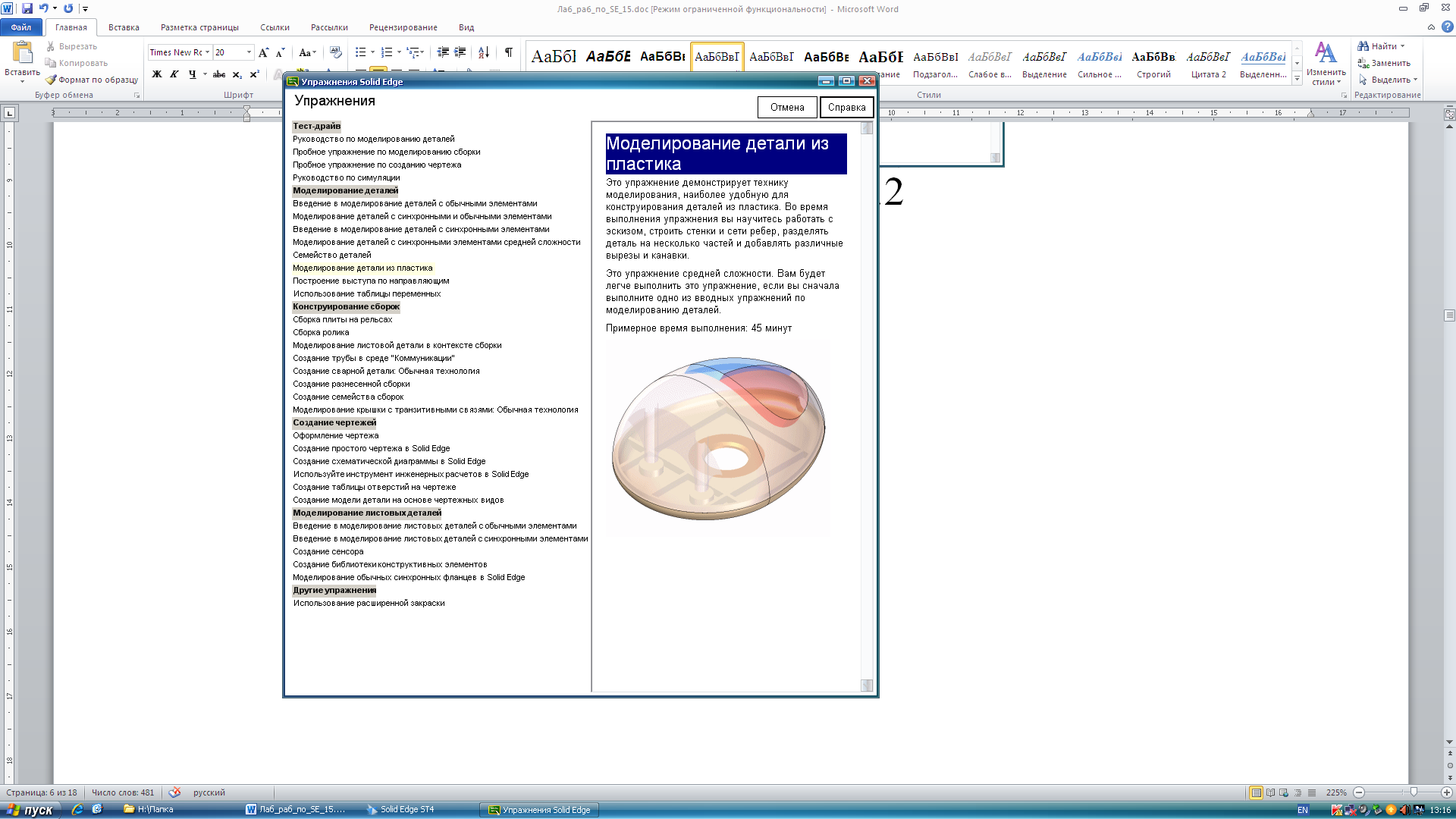Click the Cut (Вырезать) scissors icon
Screen dimensions: 1456x819
[x=51, y=46]
